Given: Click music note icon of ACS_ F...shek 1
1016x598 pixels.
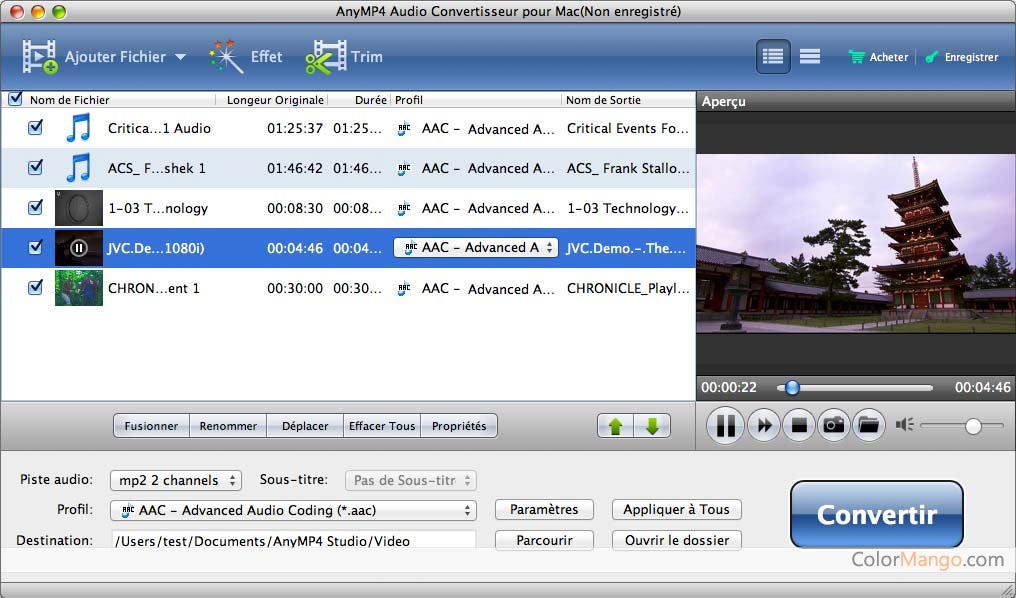Looking at the screenshot, I should tap(79, 168).
